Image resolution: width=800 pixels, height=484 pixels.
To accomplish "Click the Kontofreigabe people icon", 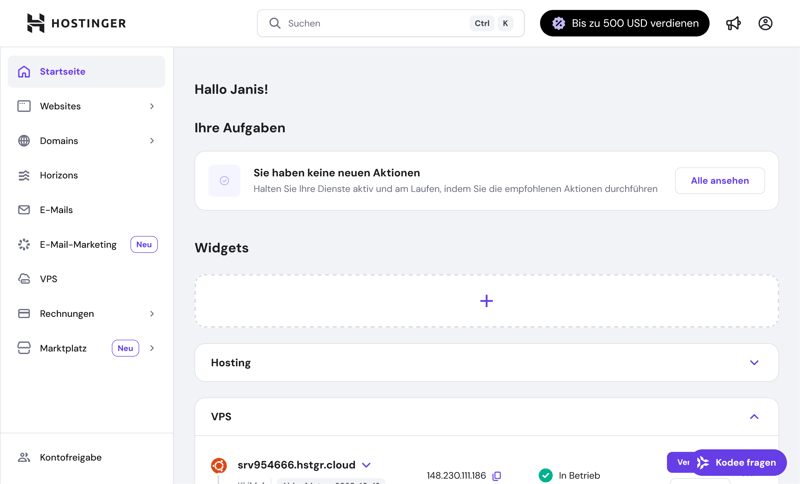I will coord(24,457).
